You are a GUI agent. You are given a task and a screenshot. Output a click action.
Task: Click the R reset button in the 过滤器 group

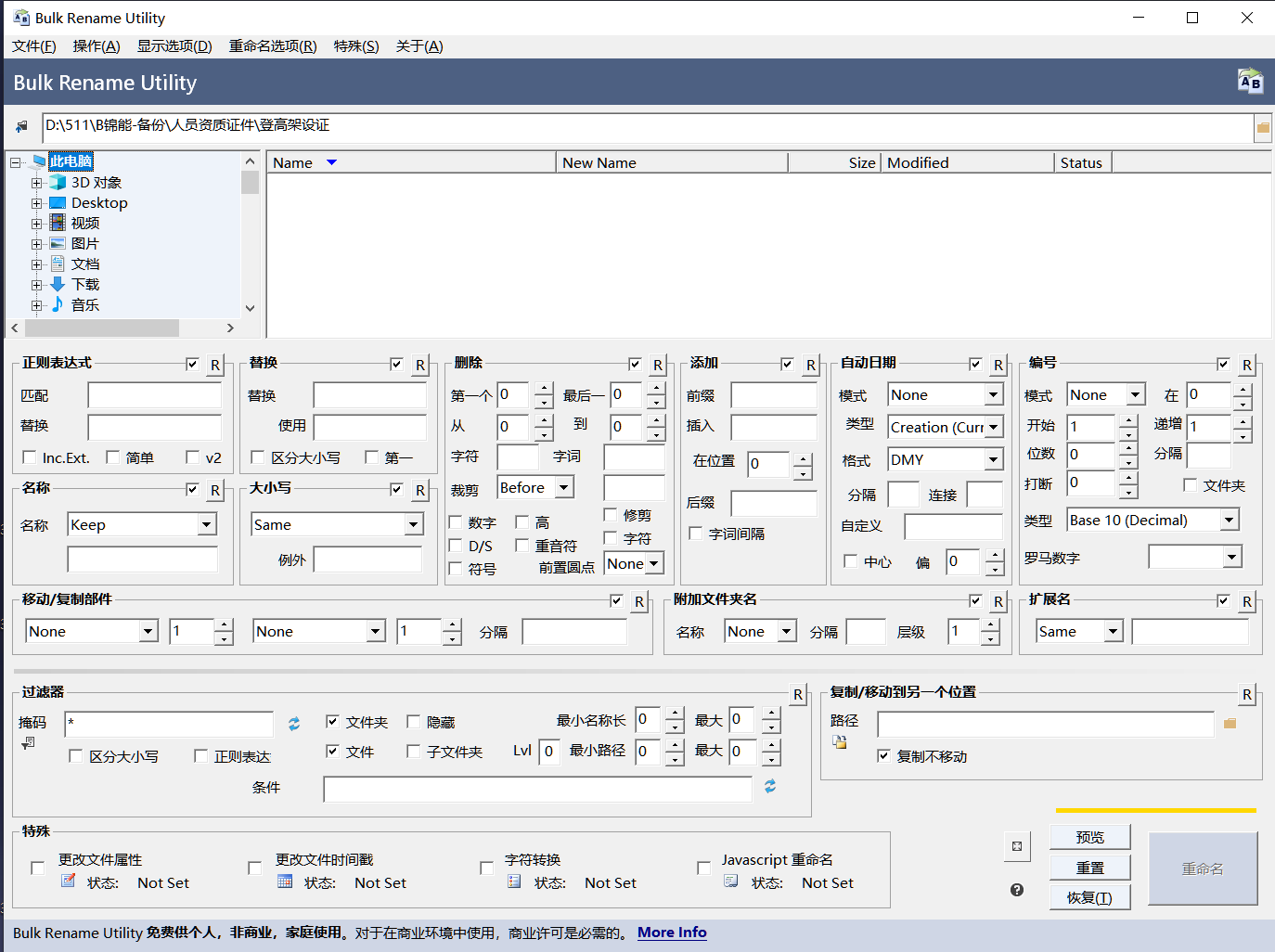[798, 694]
